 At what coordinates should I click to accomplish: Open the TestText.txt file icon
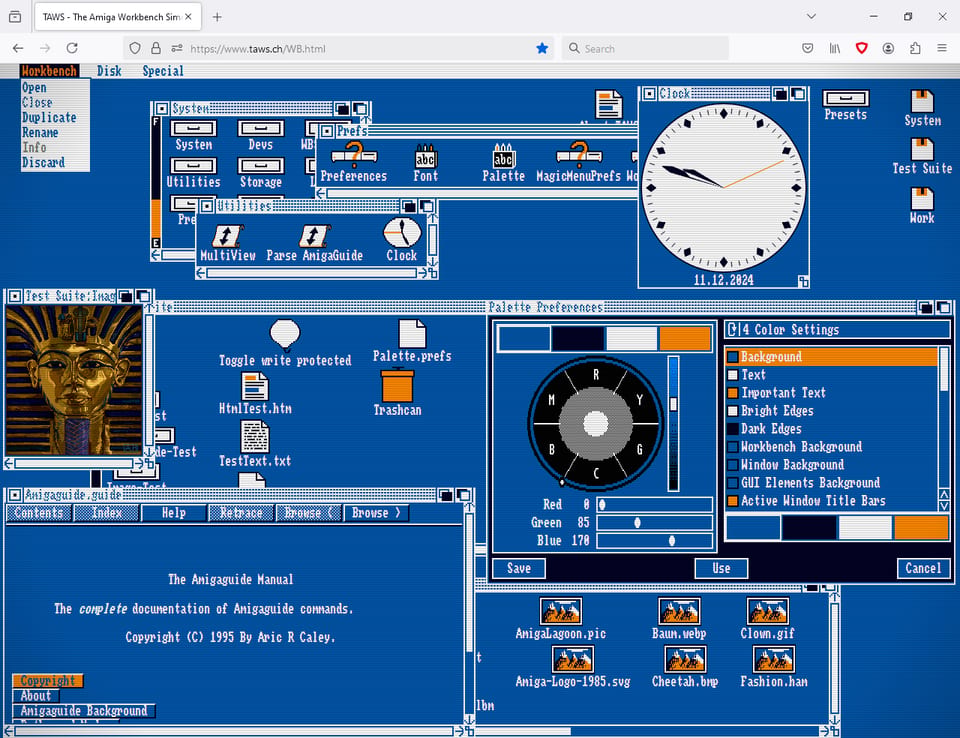pos(255,445)
